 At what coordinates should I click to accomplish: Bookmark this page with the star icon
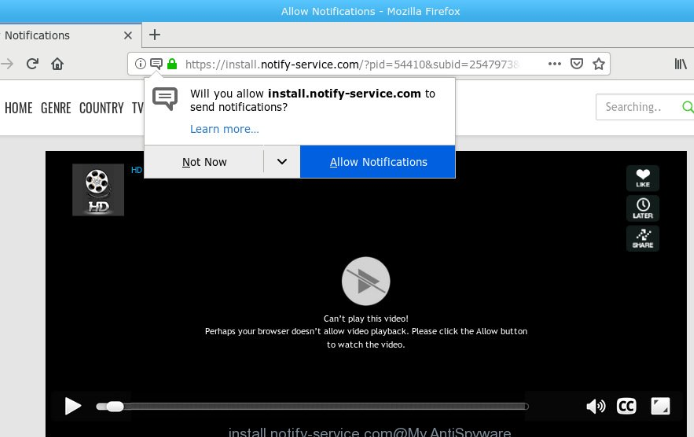pyautogui.click(x=599, y=64)
